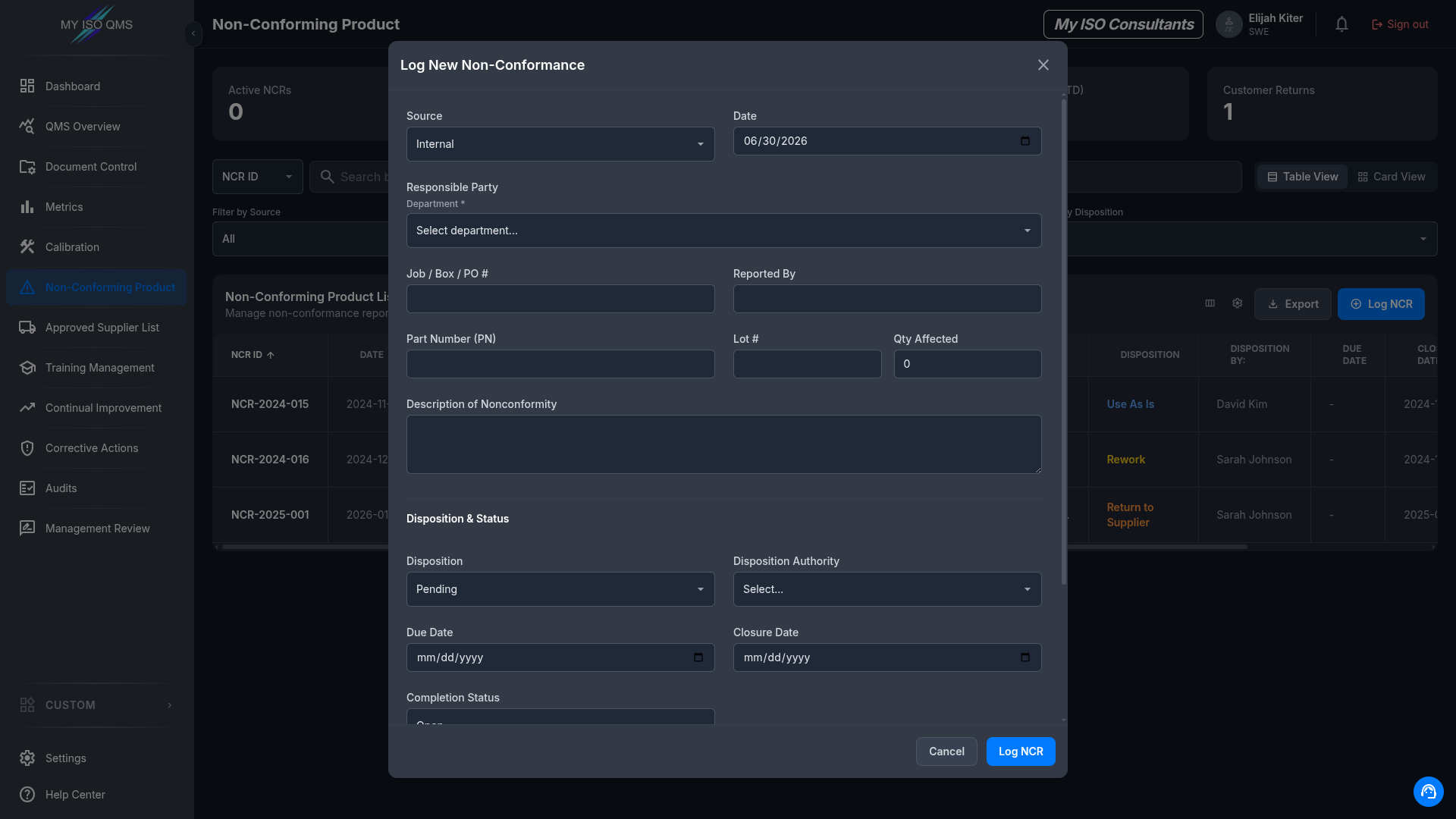Expand the Source dropdown showing Internal
This screenshot has height=819, width=1456.
click(560, 144)
